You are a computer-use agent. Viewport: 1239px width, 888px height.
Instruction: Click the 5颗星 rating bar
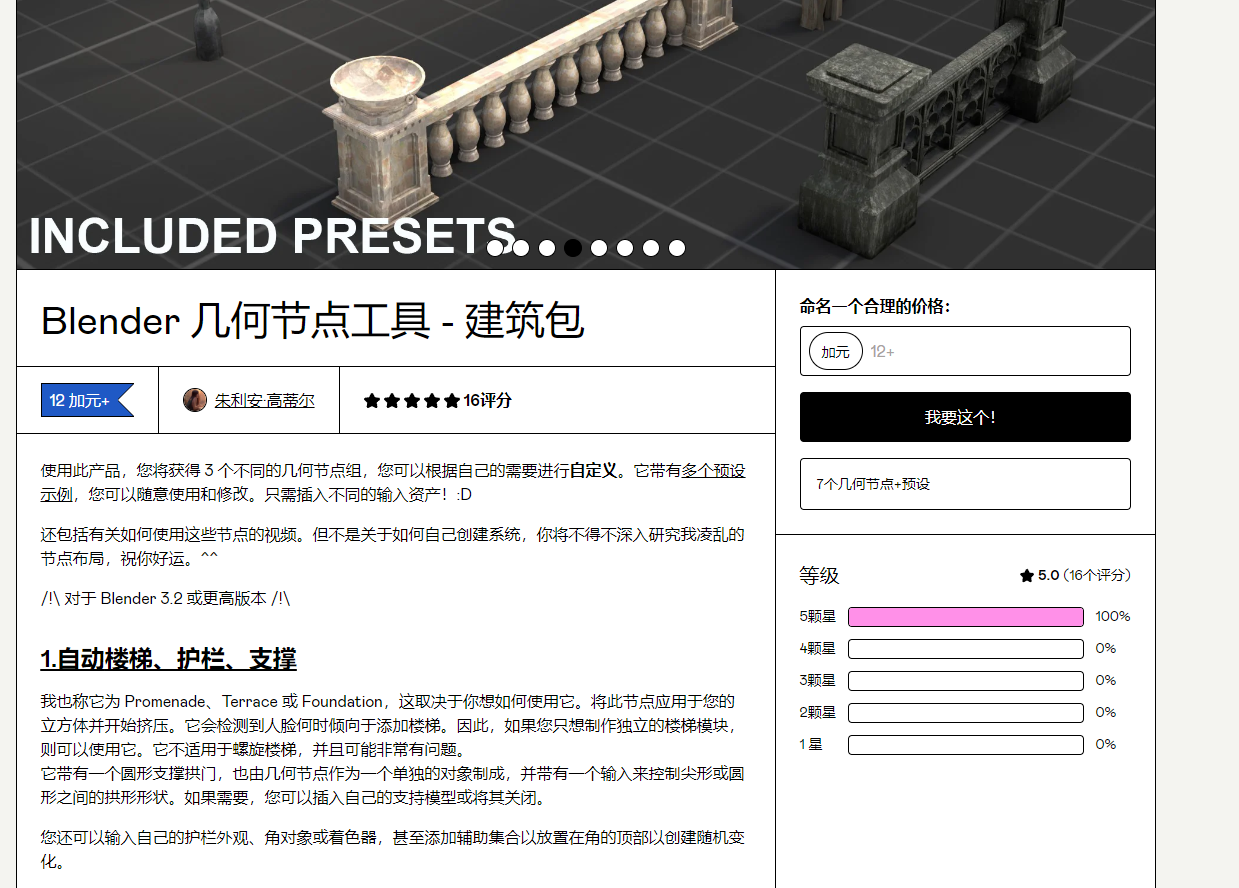pyautogui.click(x=966, y=617)
